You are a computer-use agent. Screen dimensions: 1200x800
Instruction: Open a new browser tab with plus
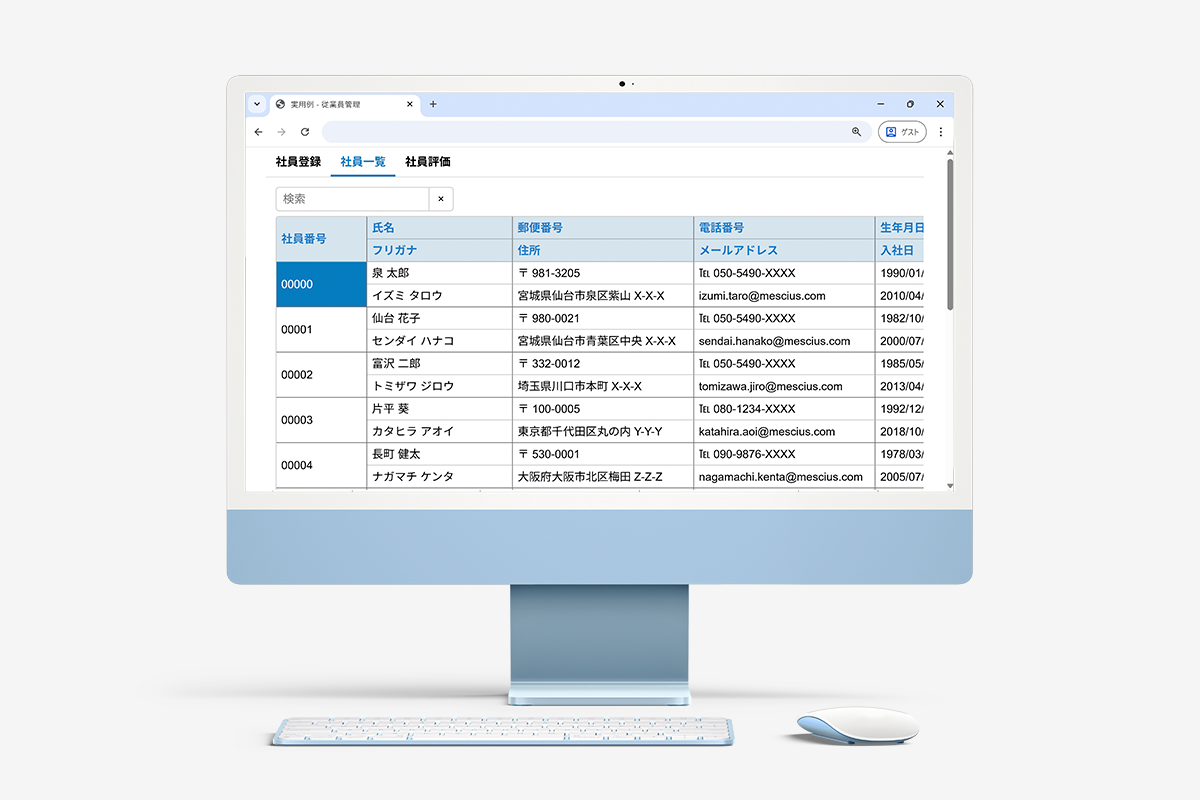(433, 104)
